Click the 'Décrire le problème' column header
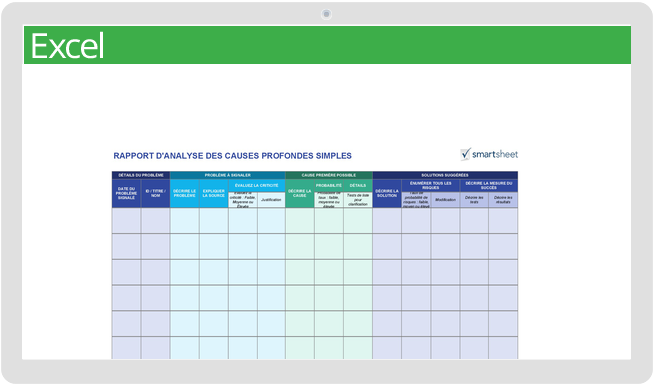Viewport: 654px width, 385px height. click(x=184, y=194)
